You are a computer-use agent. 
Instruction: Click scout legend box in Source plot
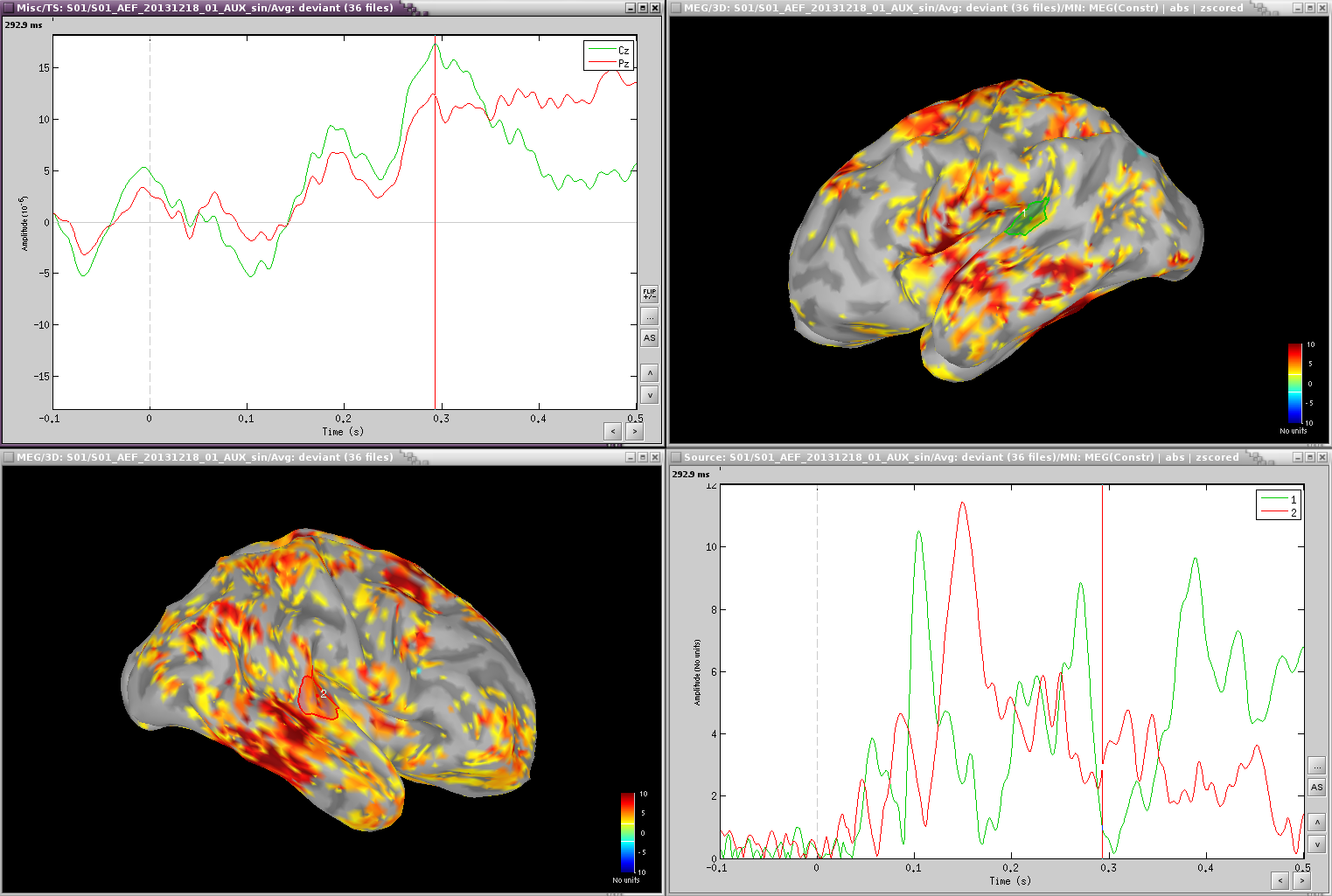(x=1278, y=505)
